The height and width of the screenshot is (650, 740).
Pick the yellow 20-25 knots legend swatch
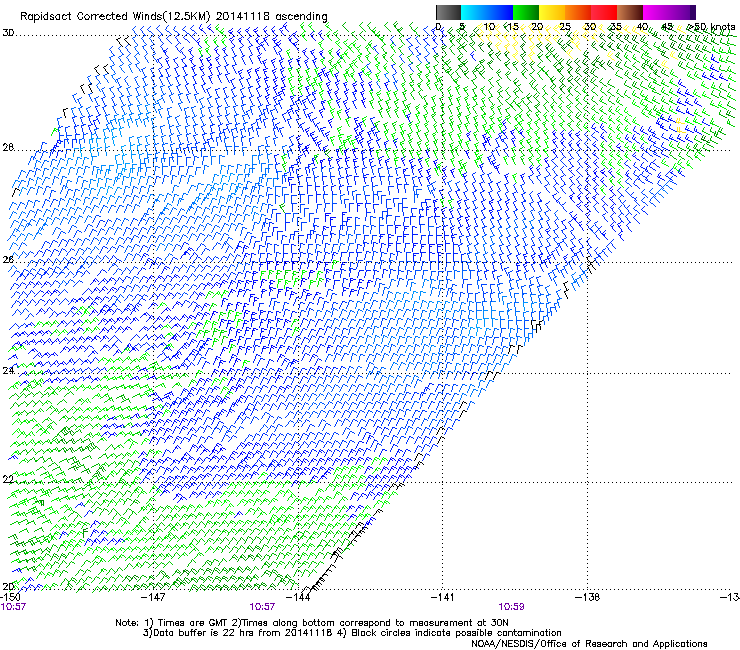click(x=552, y=12)
